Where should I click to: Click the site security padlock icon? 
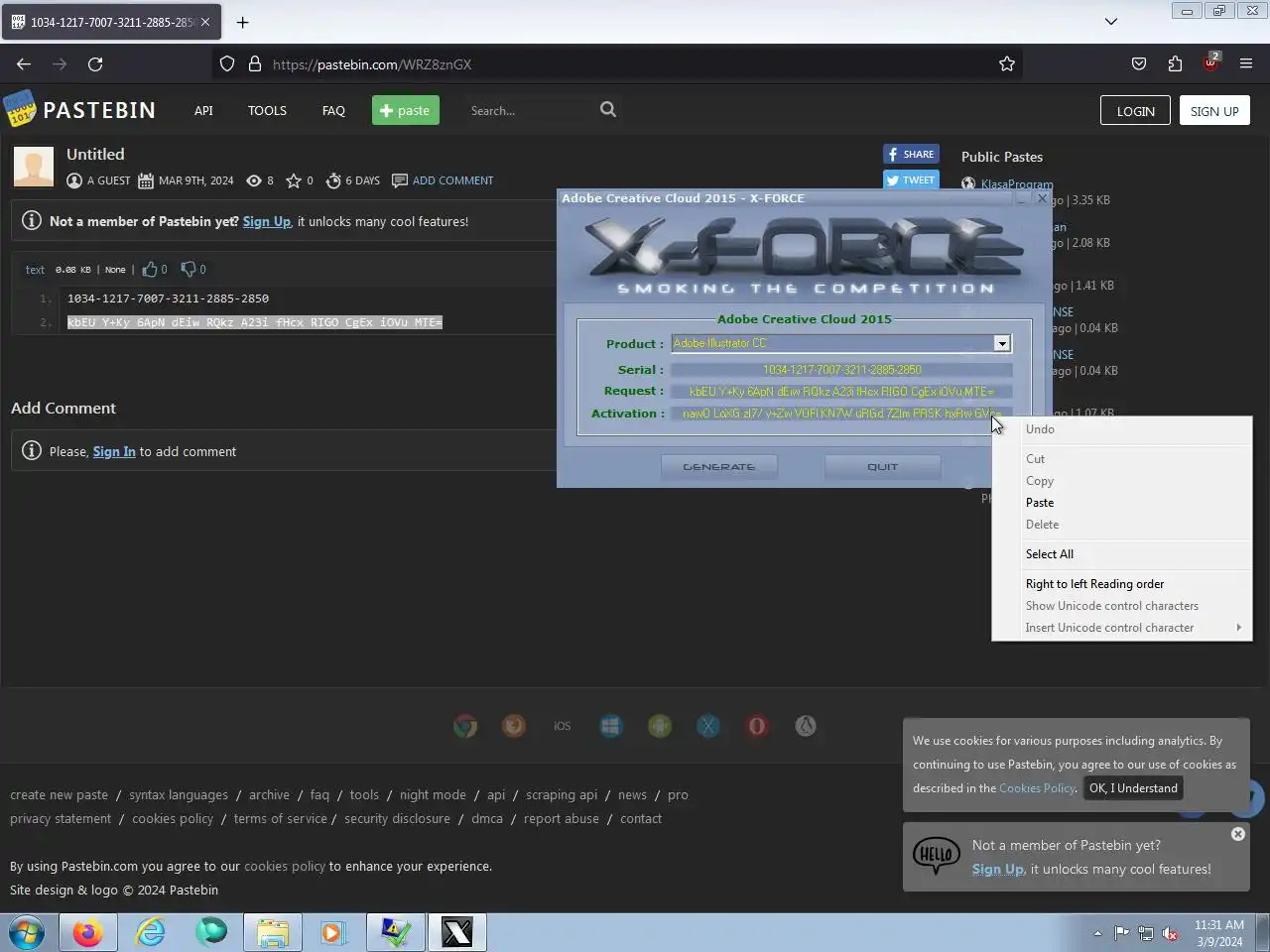[255, 64]
